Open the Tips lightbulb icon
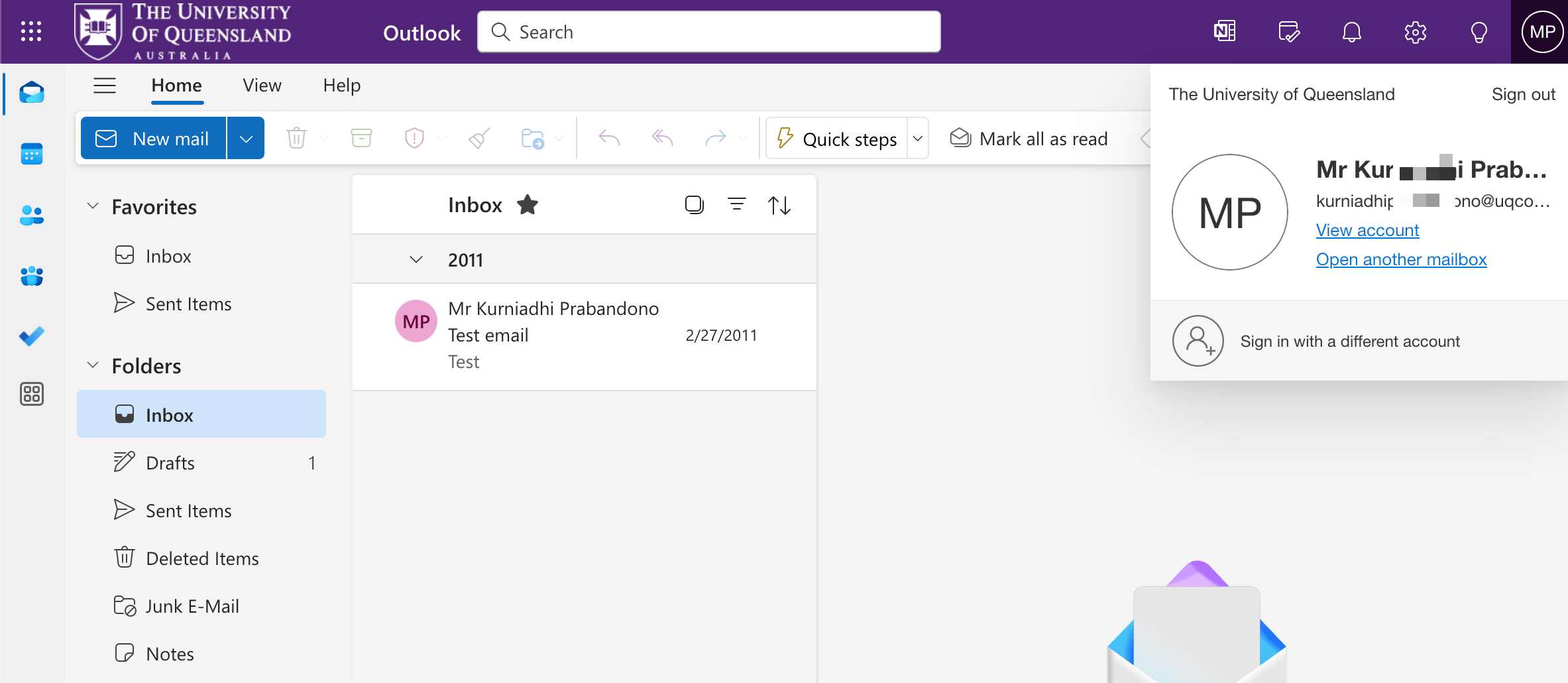The width and height of the screenshot is (1568, 683). [x=1479, y=31]
